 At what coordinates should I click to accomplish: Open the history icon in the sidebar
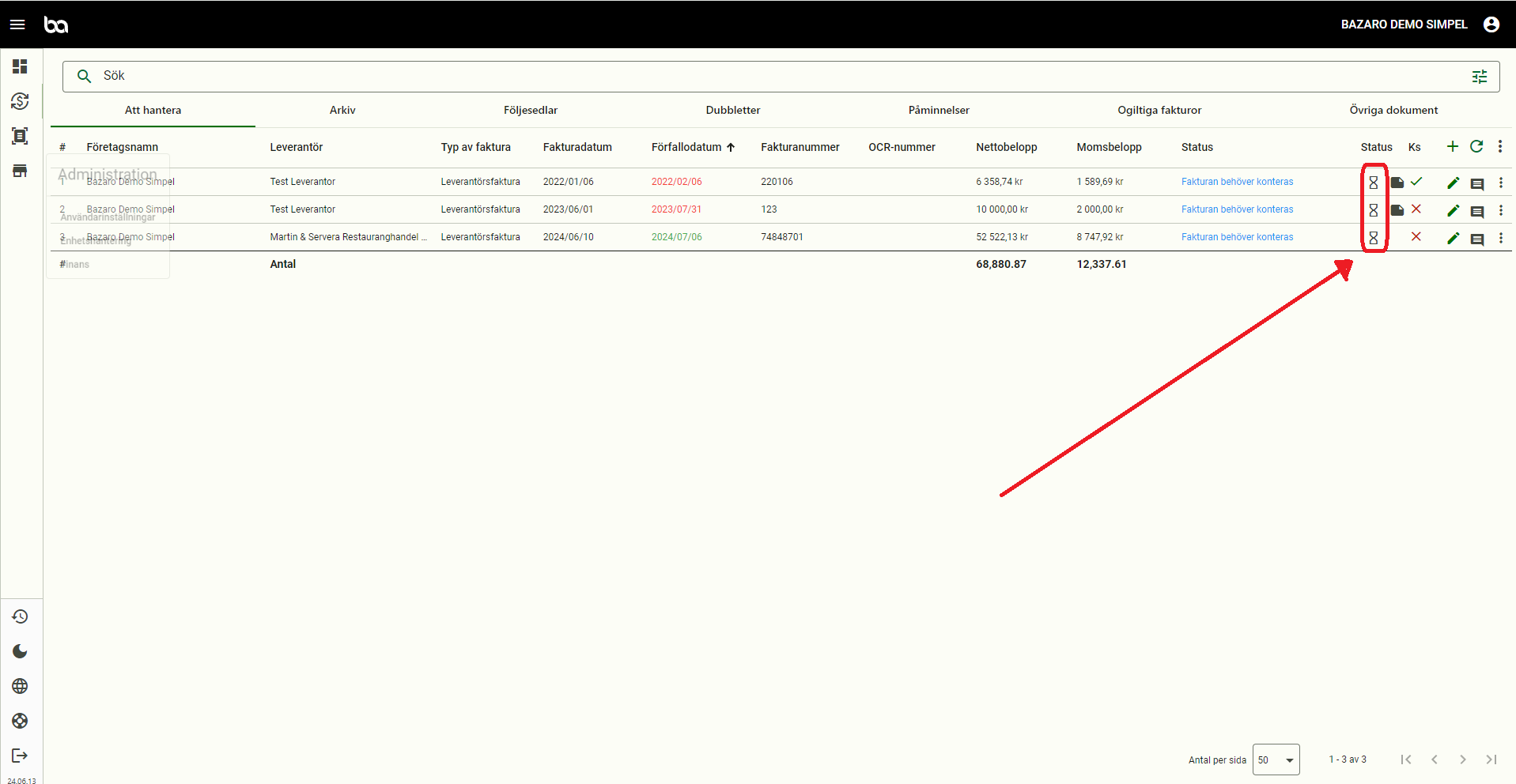[x=20, y=616]
